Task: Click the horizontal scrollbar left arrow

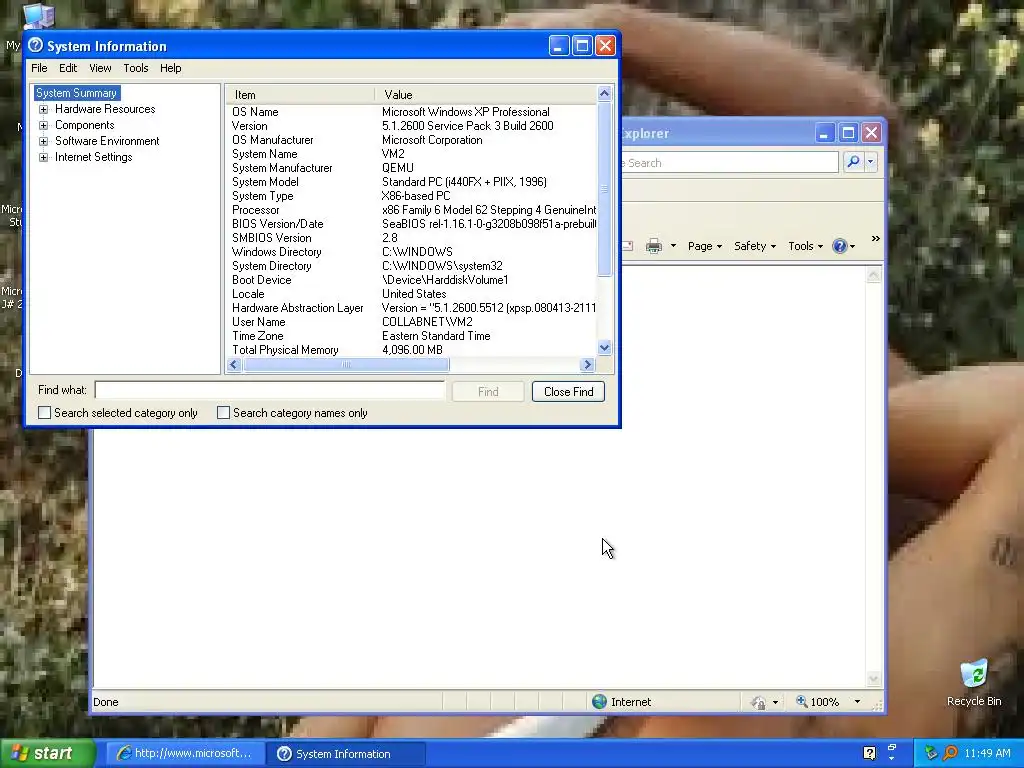Action: [234, 364]
